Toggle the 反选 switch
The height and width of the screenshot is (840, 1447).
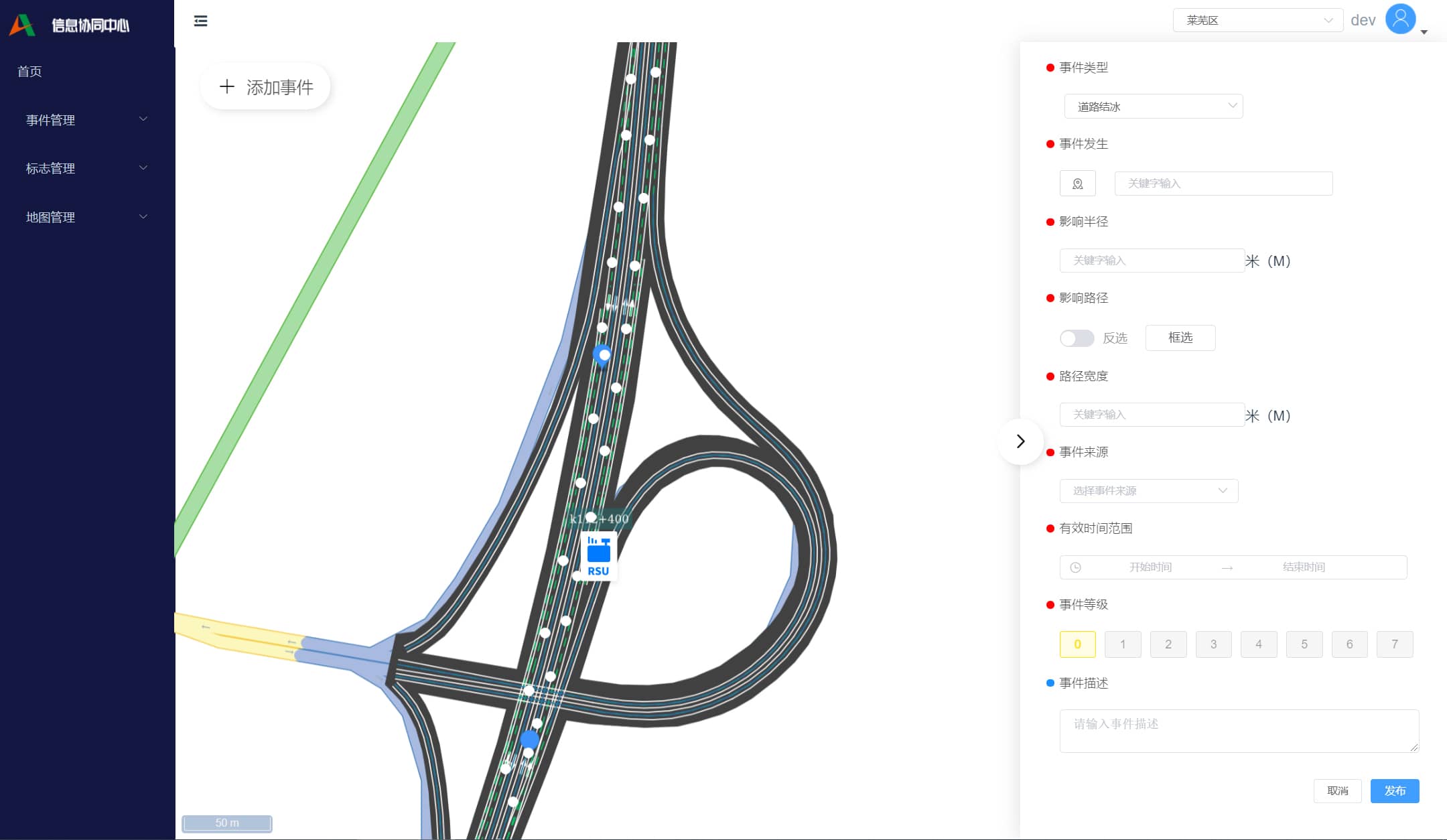click(x=1077, y=338)
